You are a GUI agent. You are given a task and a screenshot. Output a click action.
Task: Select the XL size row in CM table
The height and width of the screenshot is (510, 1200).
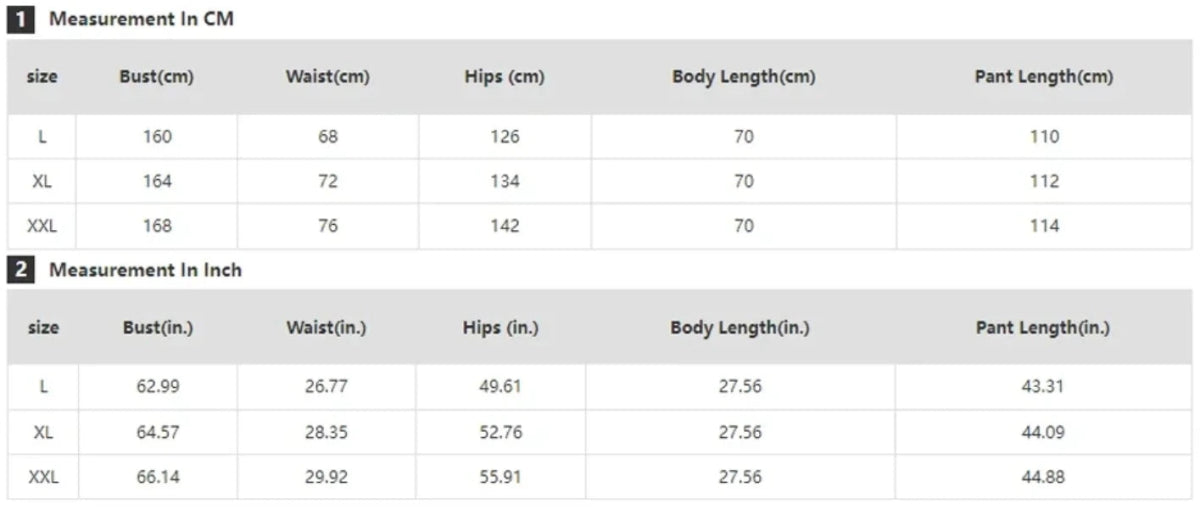tap(600, 181)
